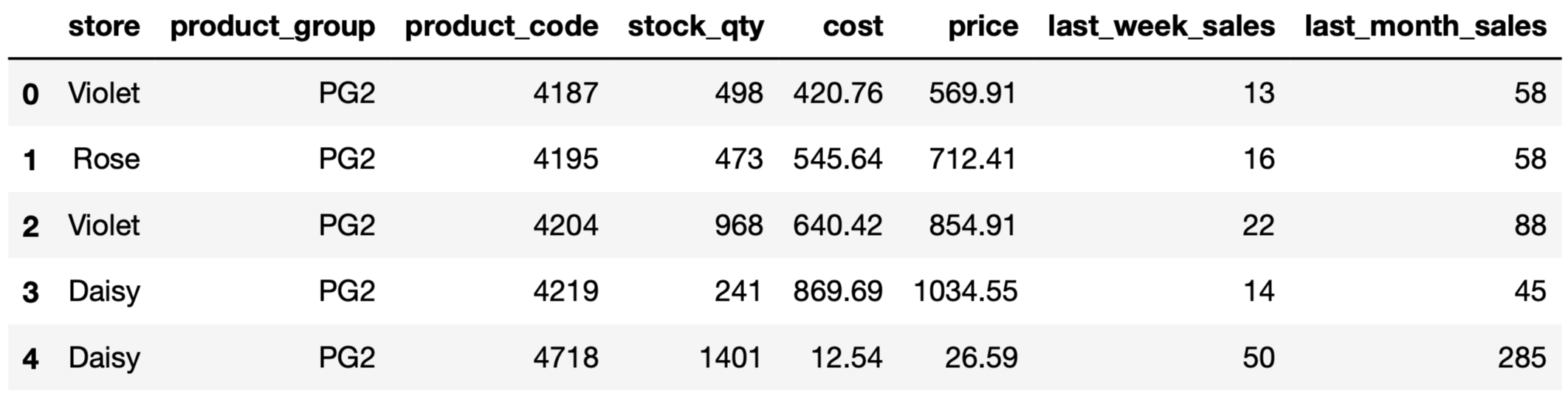Select row index 3

[x=30, y=293]
